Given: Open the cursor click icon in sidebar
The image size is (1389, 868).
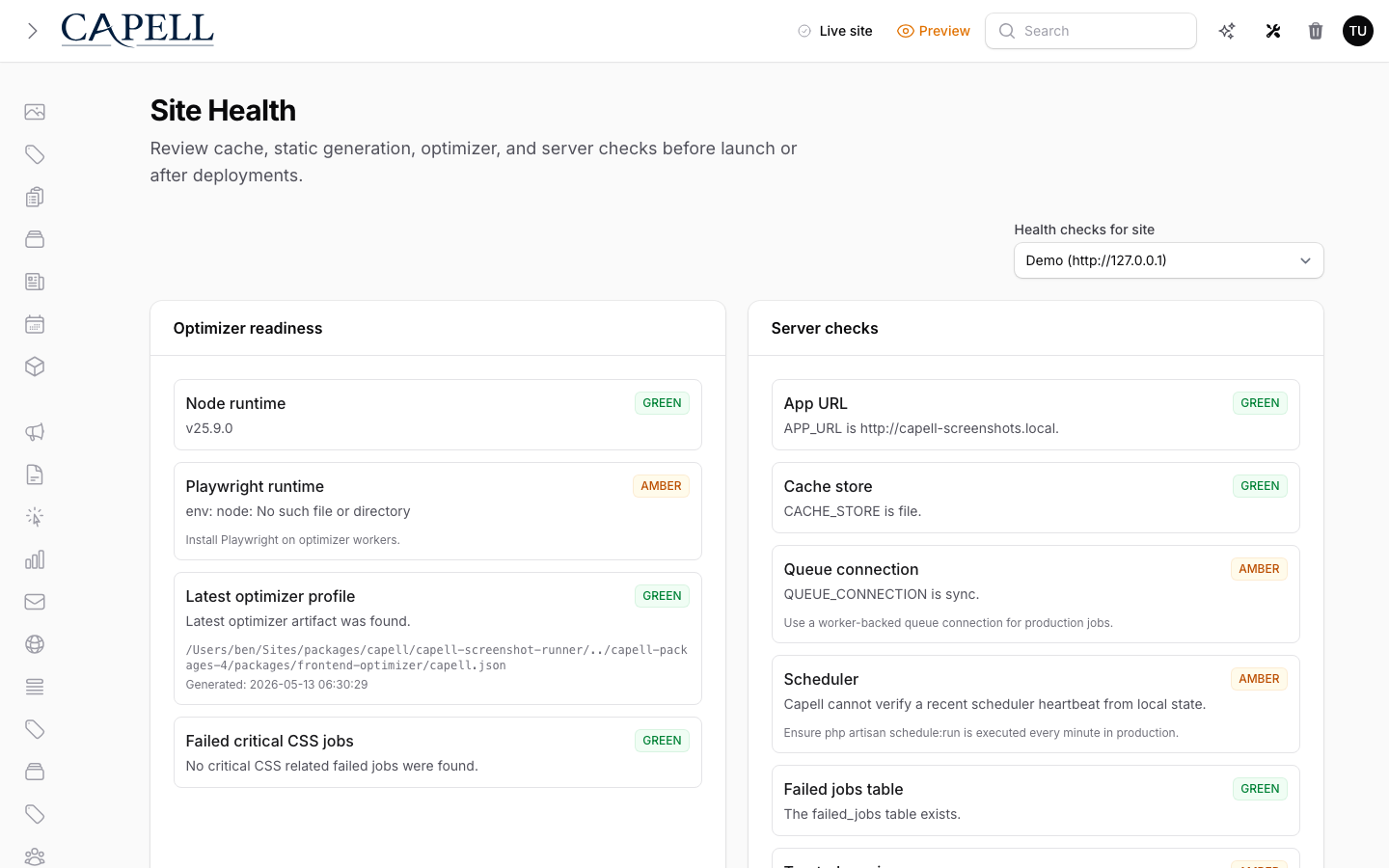Looking at the screenshot, I should click(x=35, y=517).
